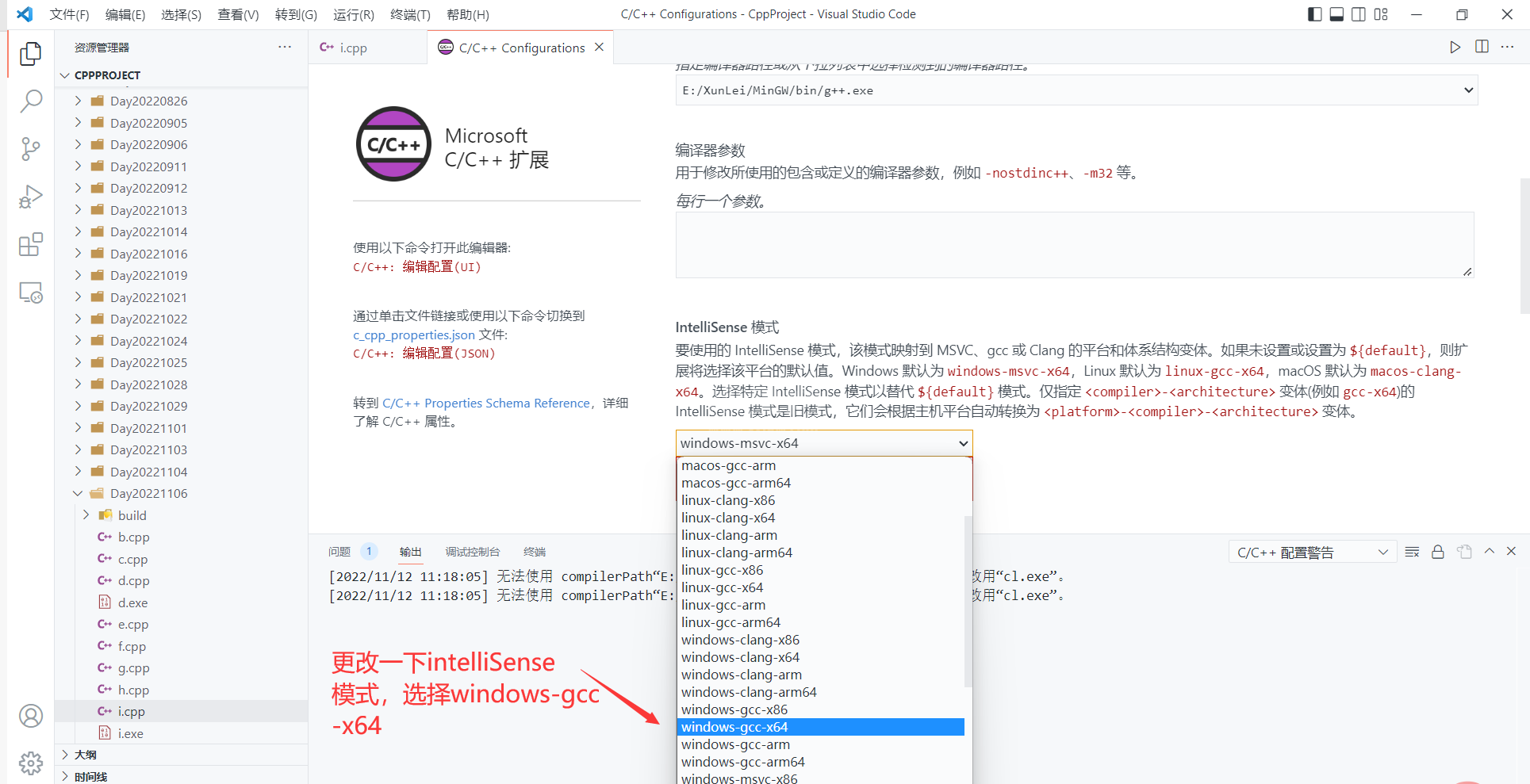Open the 文件(F) menu

[x=69, y=14]
